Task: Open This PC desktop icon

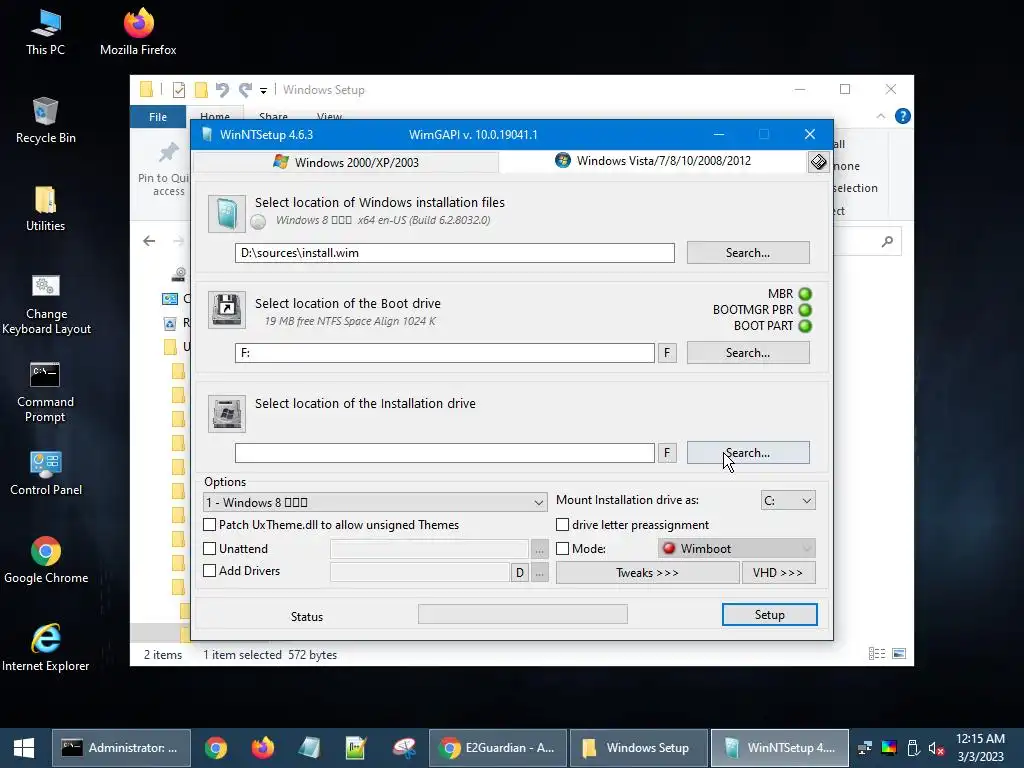Action: 45,33
